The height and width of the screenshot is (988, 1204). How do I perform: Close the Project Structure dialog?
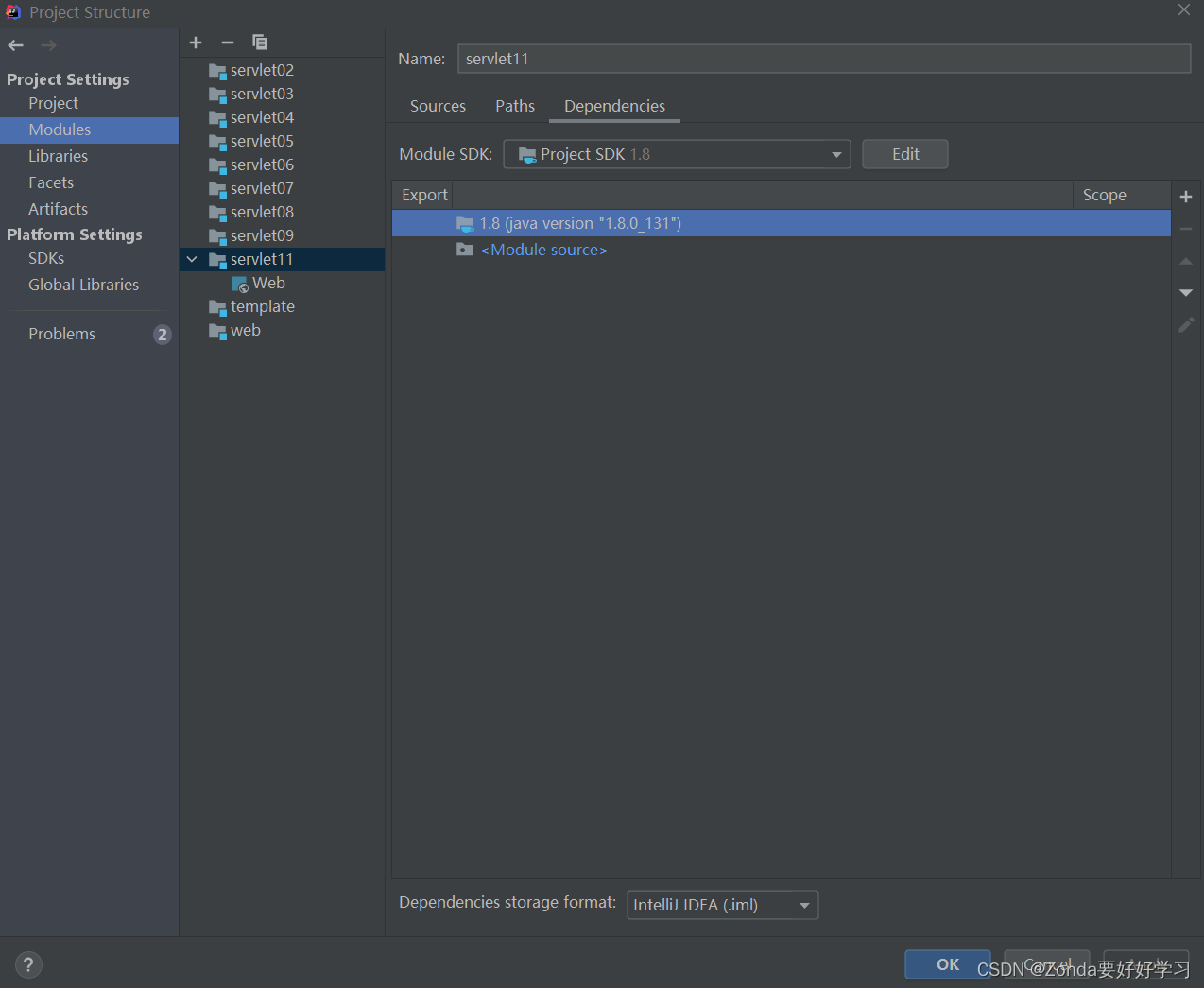click(x=1184, y=10)
